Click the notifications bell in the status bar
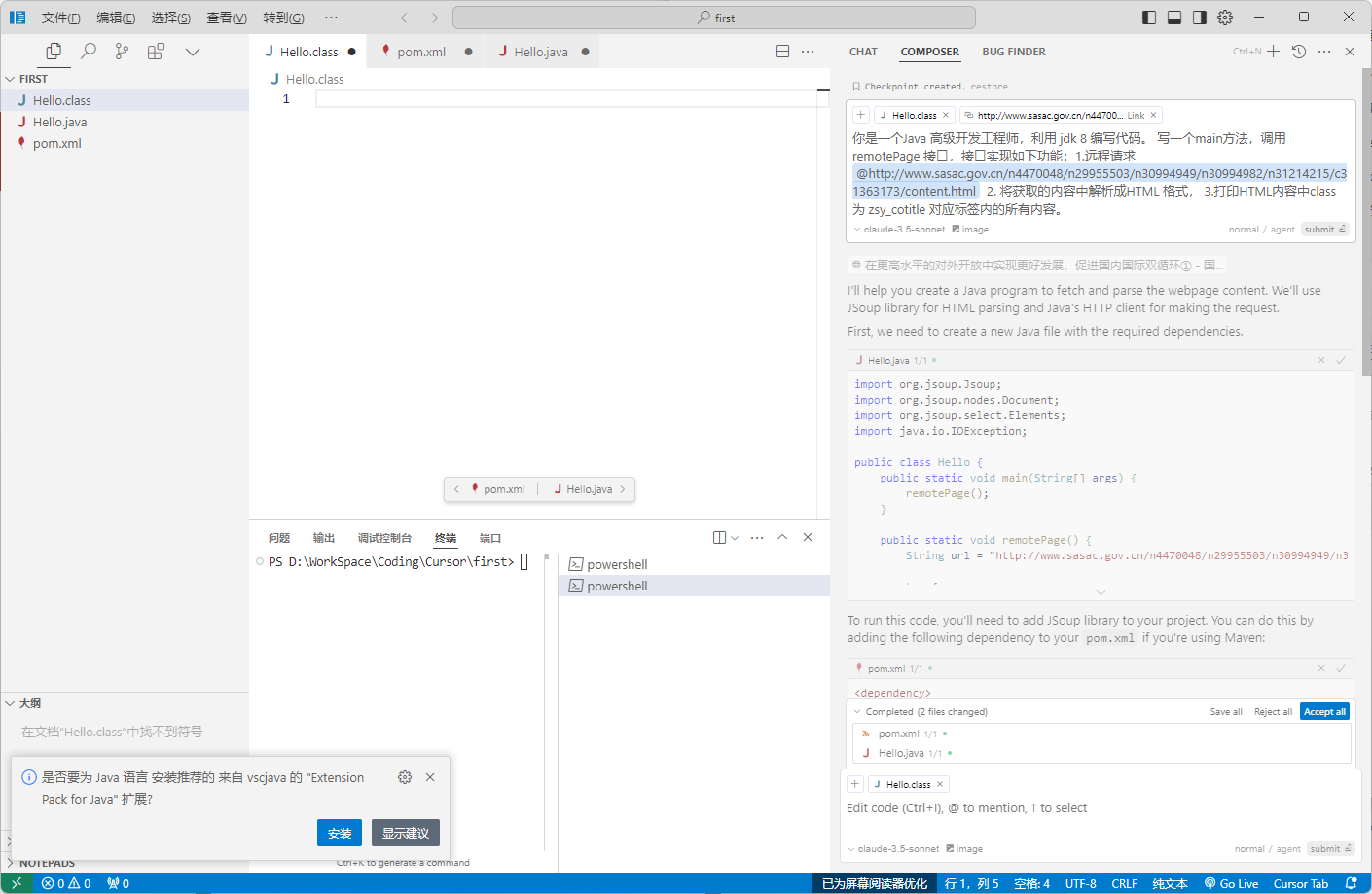The image size is (1372, 894). [1351, 883]
